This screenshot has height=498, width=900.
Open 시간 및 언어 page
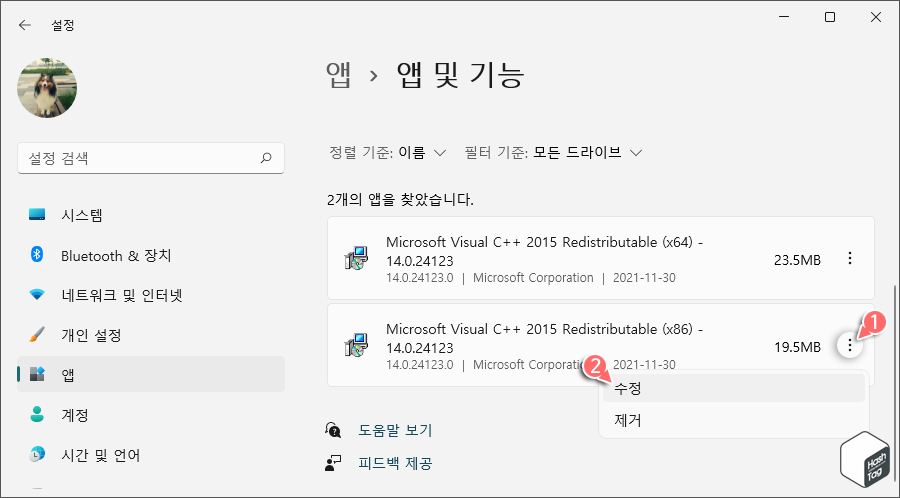coord(151,455)
